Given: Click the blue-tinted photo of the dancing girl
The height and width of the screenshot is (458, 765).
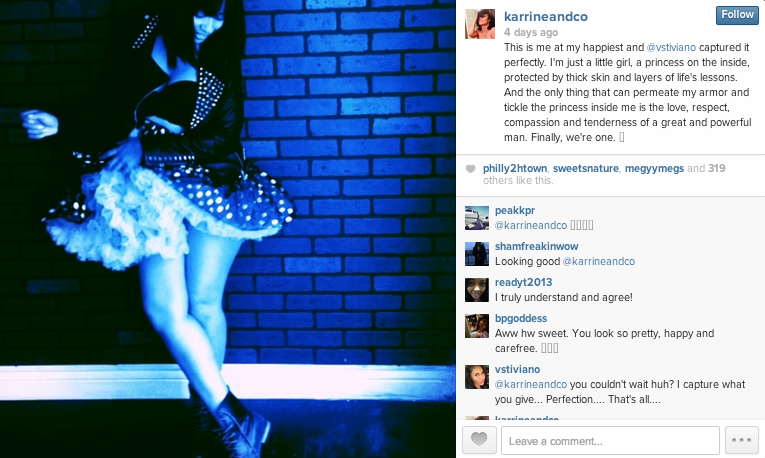Looking at the screenshot, I should click(228, 229).
